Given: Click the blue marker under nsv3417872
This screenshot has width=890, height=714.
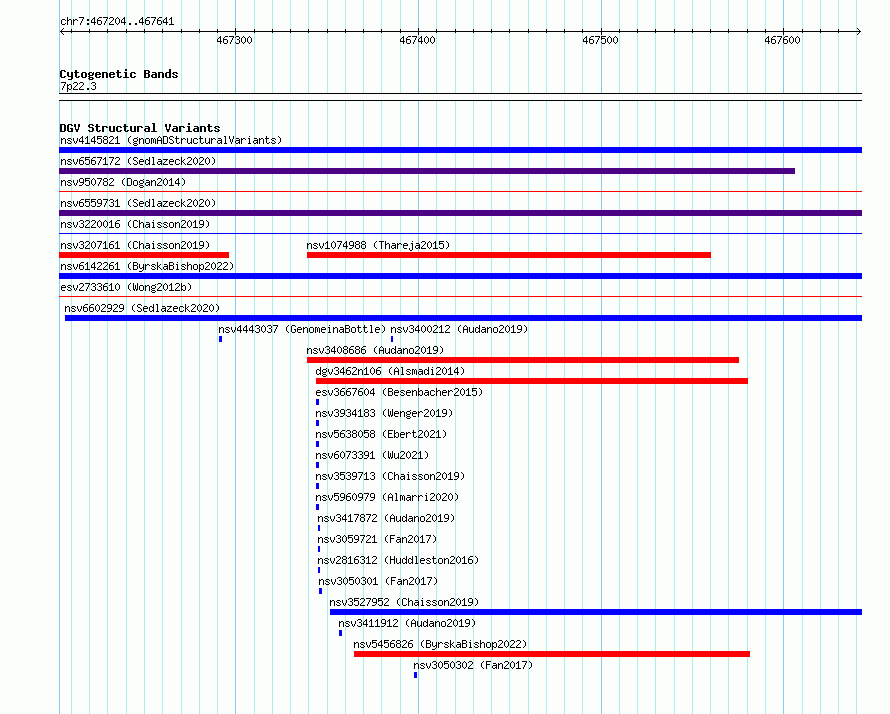Looking at the screenshot, I should [x=319, y=528].
